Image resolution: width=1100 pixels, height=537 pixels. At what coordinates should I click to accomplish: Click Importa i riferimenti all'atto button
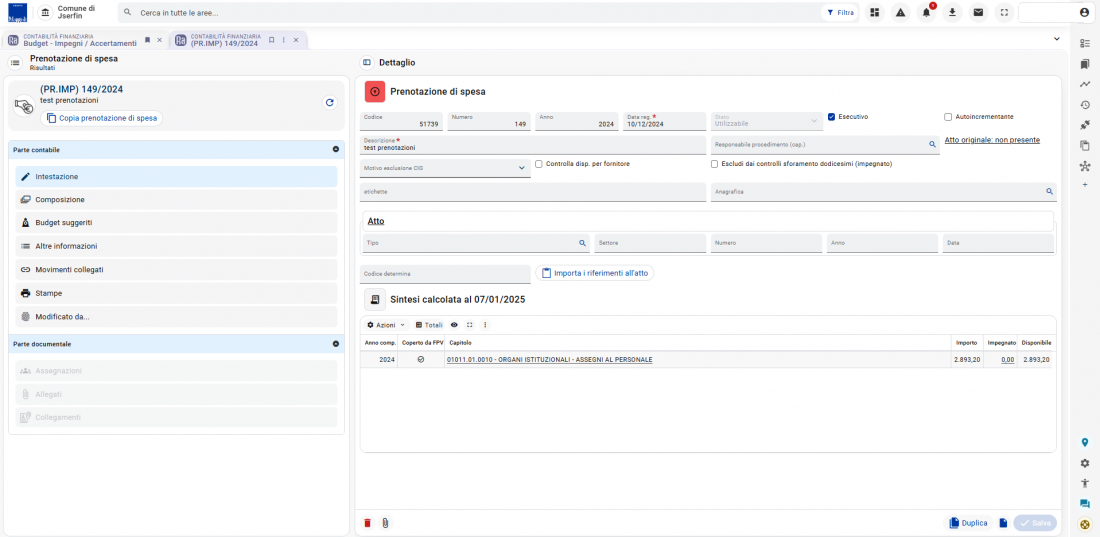[x=594, y=272]
